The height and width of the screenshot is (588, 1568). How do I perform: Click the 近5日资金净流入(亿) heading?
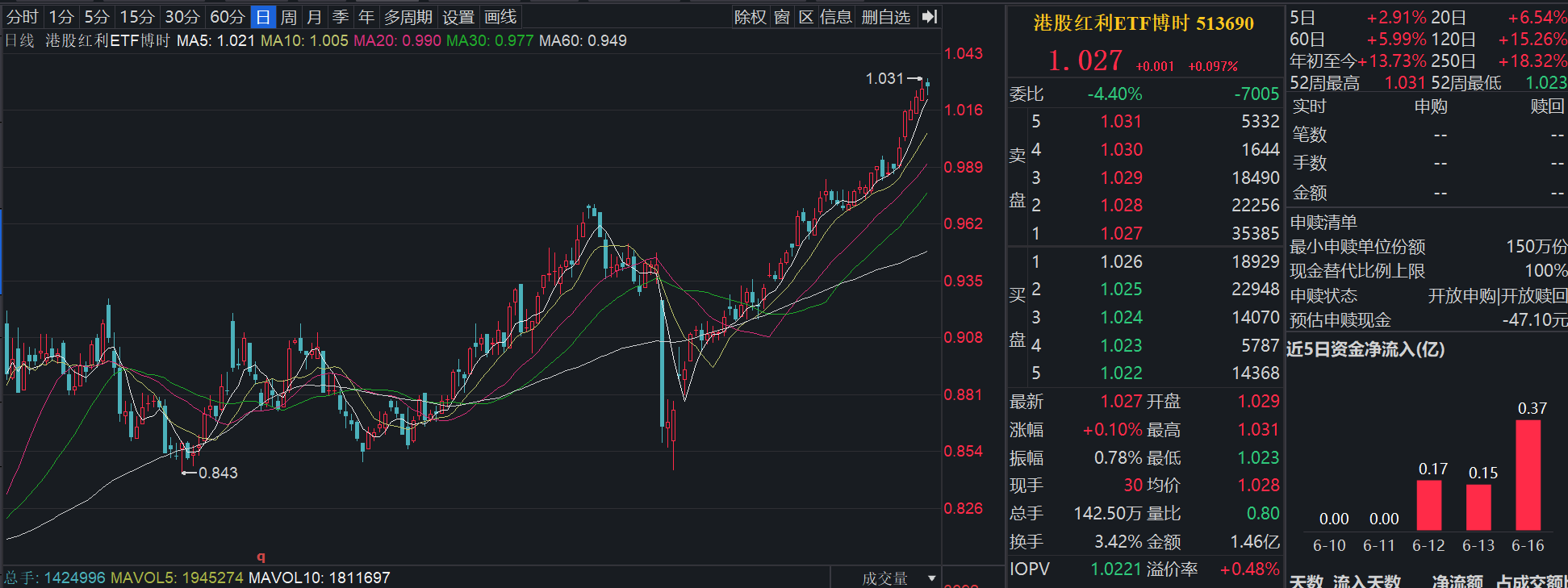click(1365, 349)
